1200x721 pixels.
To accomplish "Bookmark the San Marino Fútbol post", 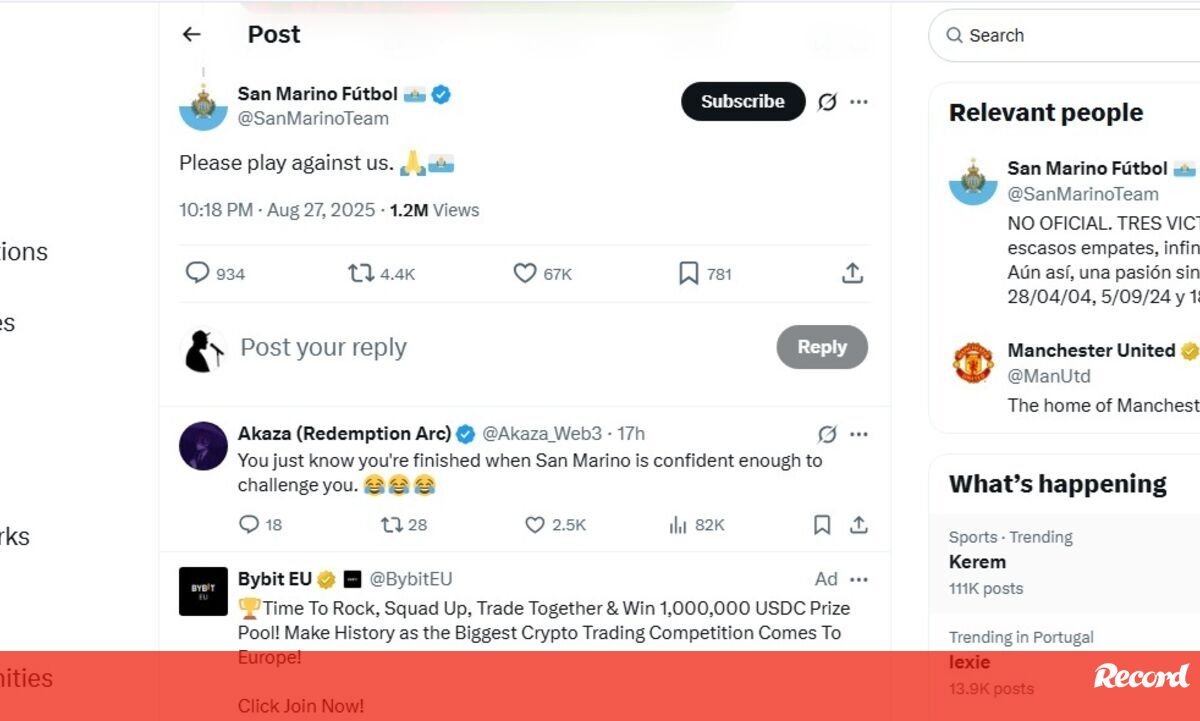I will (x=689, y=273).
